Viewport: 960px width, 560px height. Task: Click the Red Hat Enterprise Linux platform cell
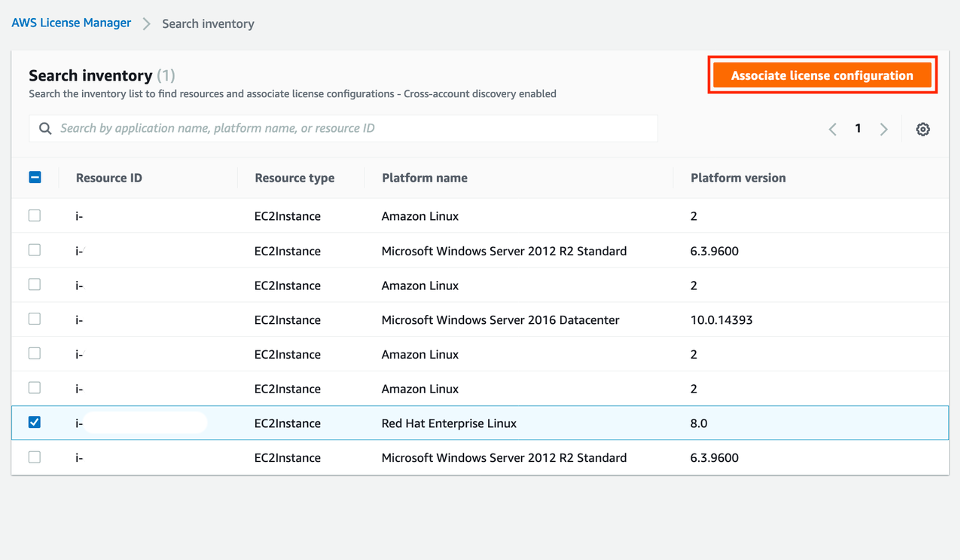(x=449, y=423)
